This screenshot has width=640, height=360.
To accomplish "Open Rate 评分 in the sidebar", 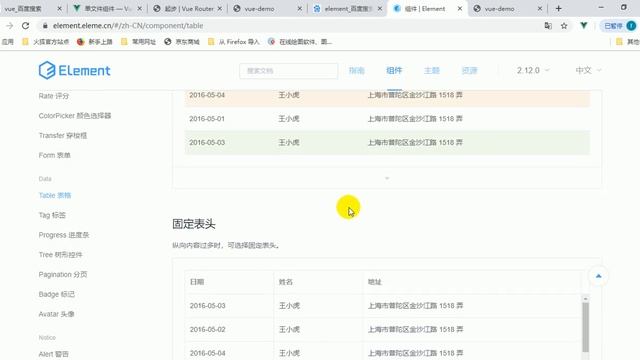I will click(x=53, y=96).
